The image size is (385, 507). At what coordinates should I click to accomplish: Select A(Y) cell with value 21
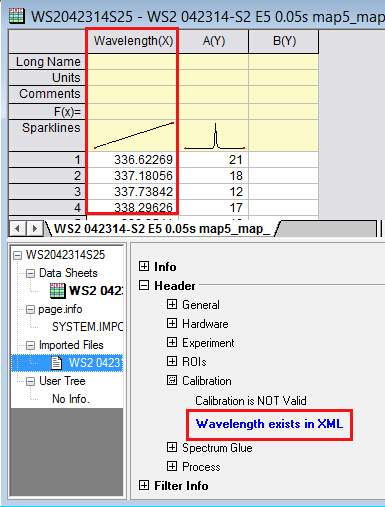[214, 160]
